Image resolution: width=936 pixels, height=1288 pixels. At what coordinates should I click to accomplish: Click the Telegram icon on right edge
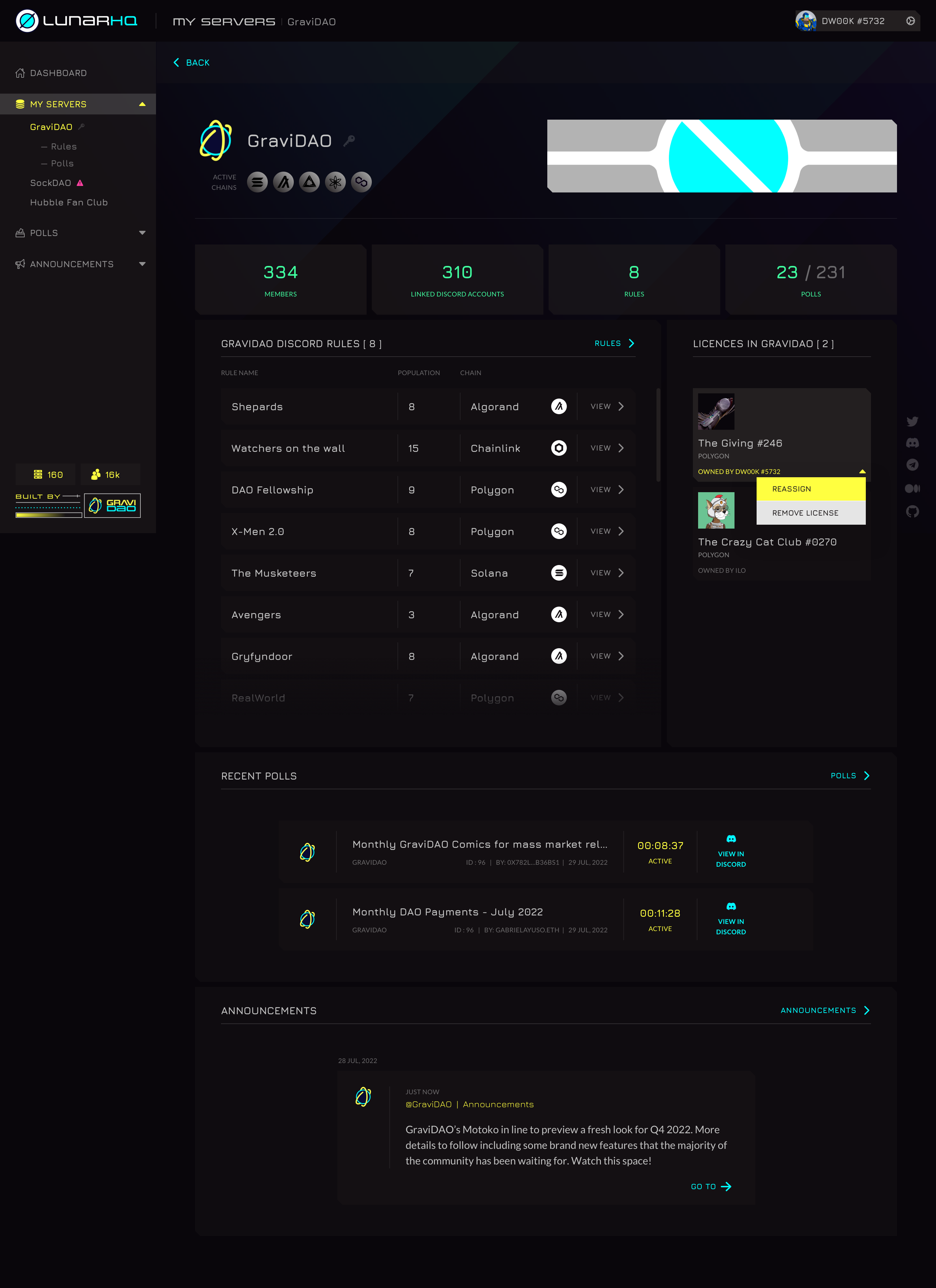coord(912,465)
